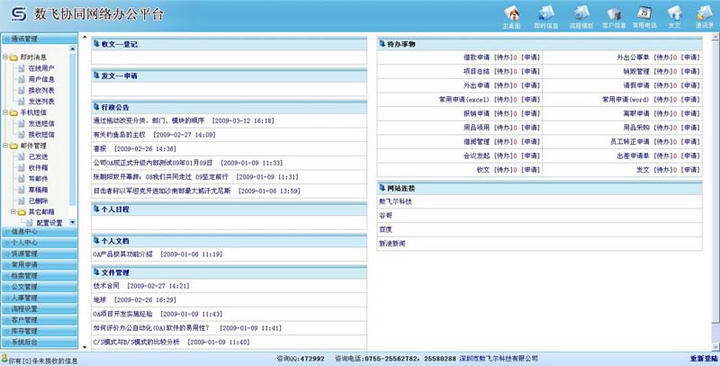This screenshot has height=366, width=720.
Task: Open the 人事管理 sidebar section
Action: pyautogui.click(x=39, y=298)
